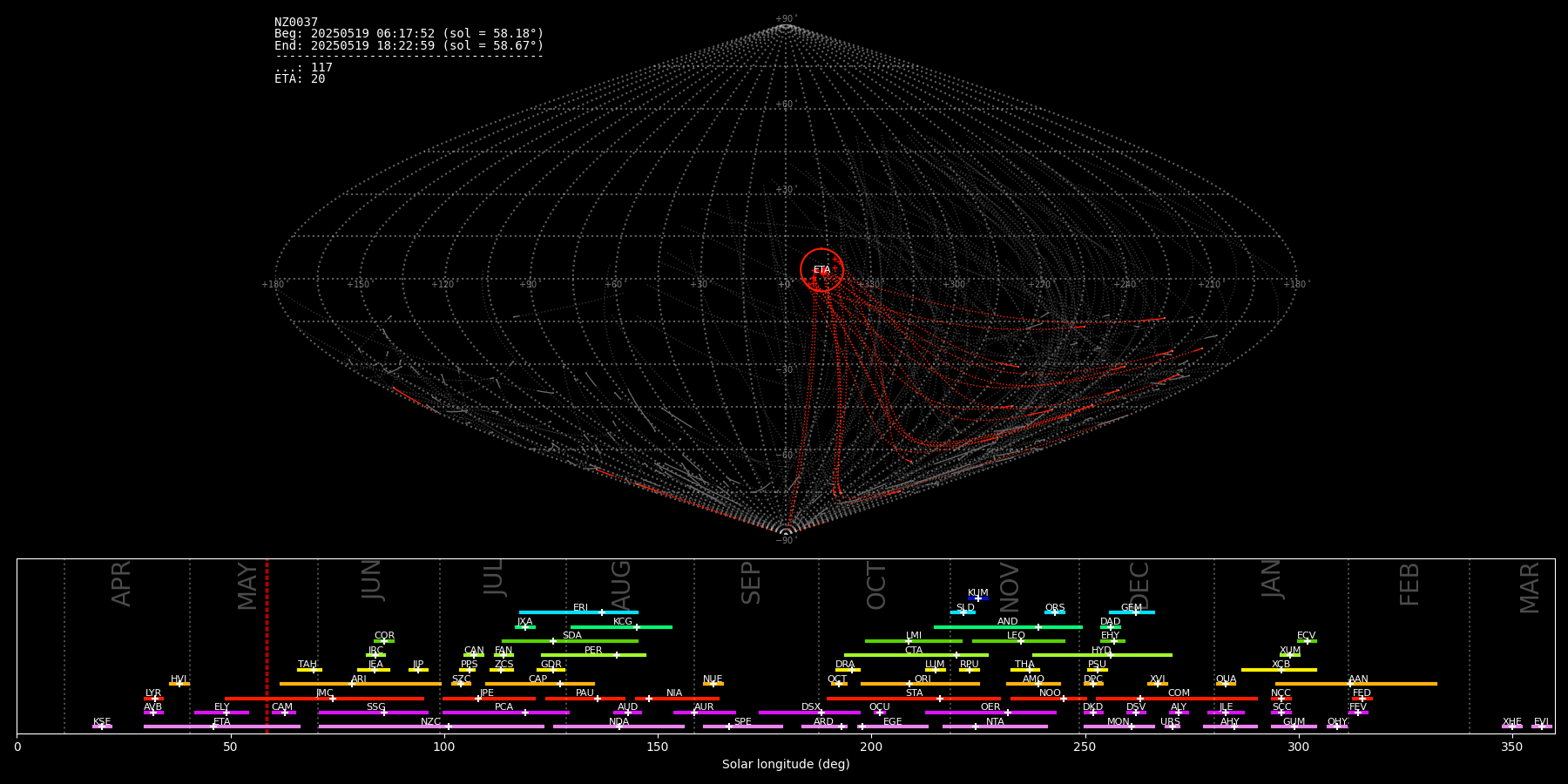
Task: Click the COR shower label
Action: 384,636
